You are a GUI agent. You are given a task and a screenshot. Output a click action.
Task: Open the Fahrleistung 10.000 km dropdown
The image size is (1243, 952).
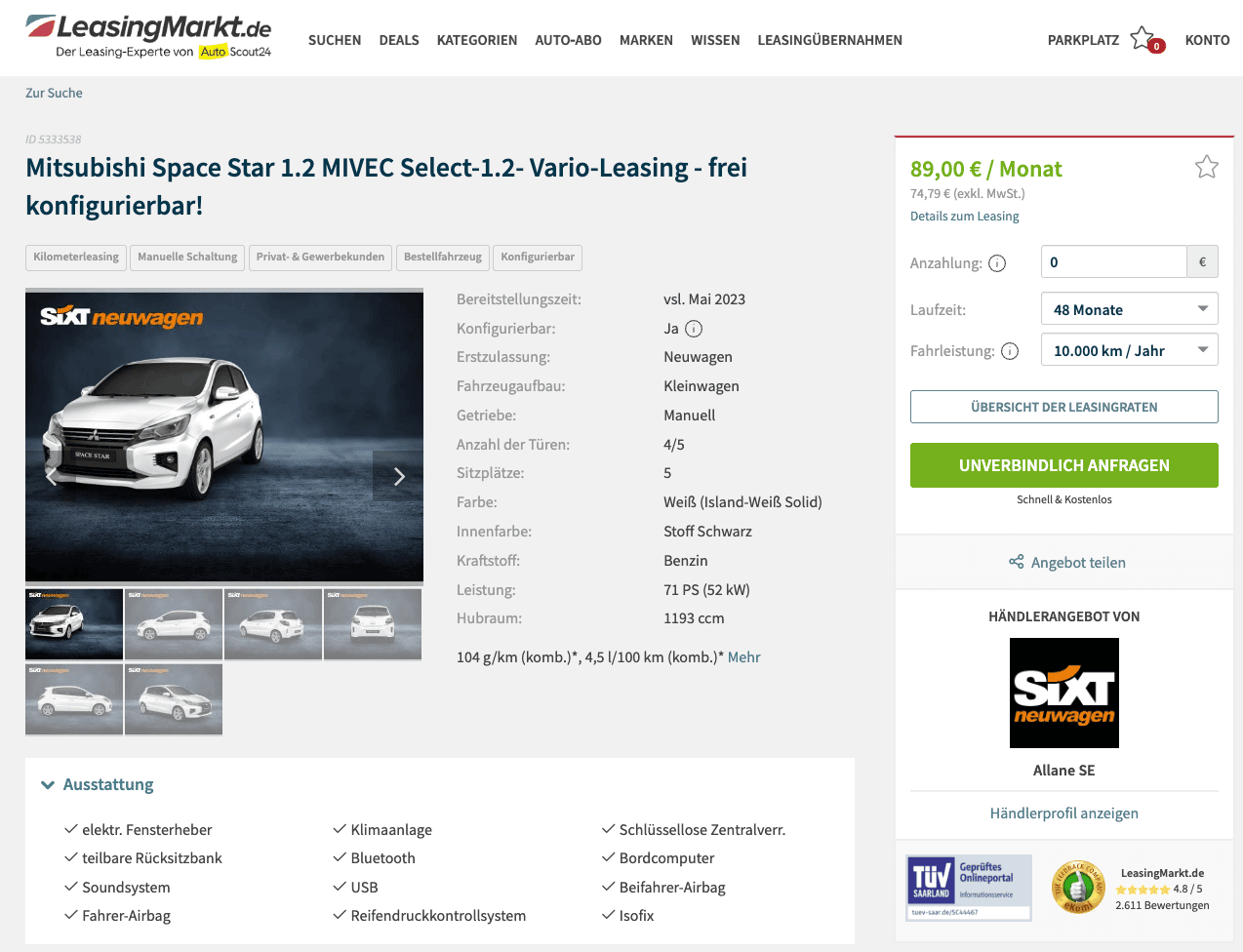1130,350
